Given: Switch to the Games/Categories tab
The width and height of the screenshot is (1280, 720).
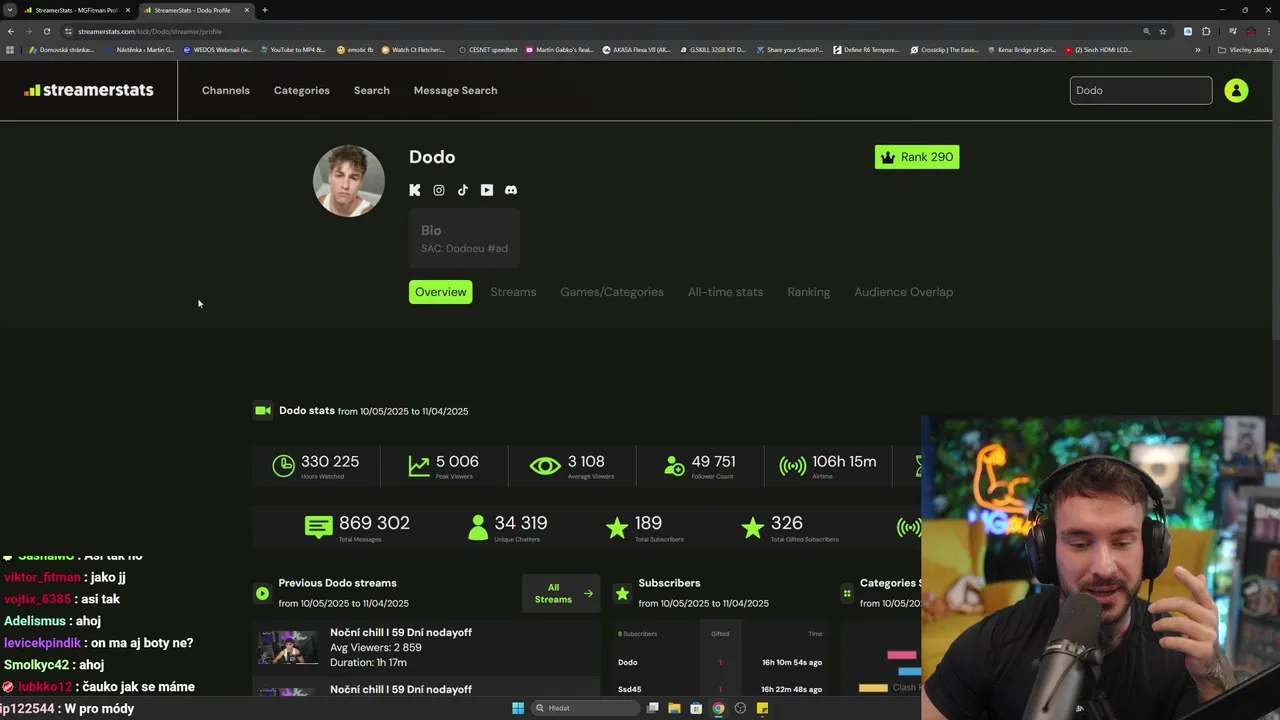Looking at the screenshot, I should coord(612,292).
